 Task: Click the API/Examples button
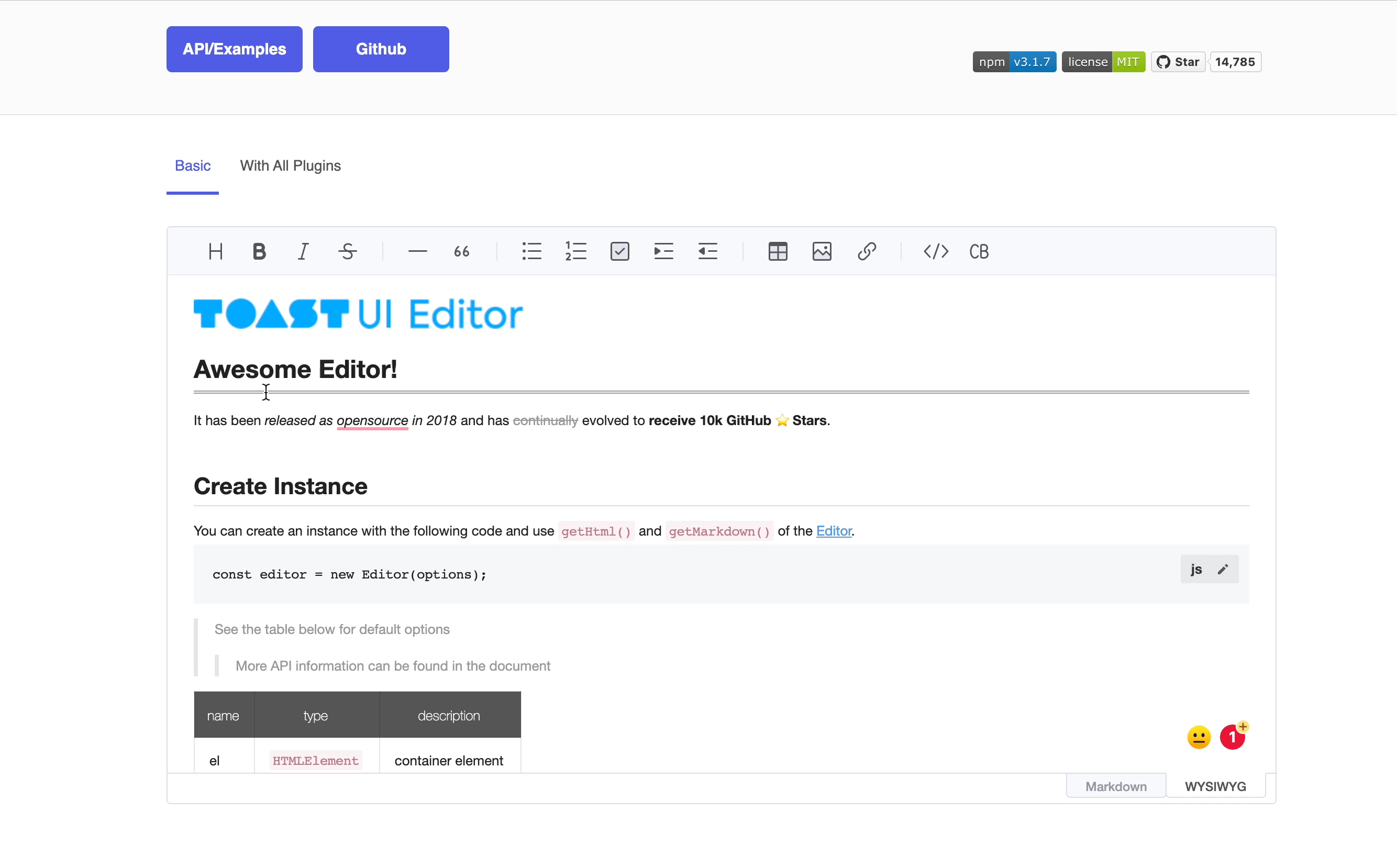coord(234,49)
